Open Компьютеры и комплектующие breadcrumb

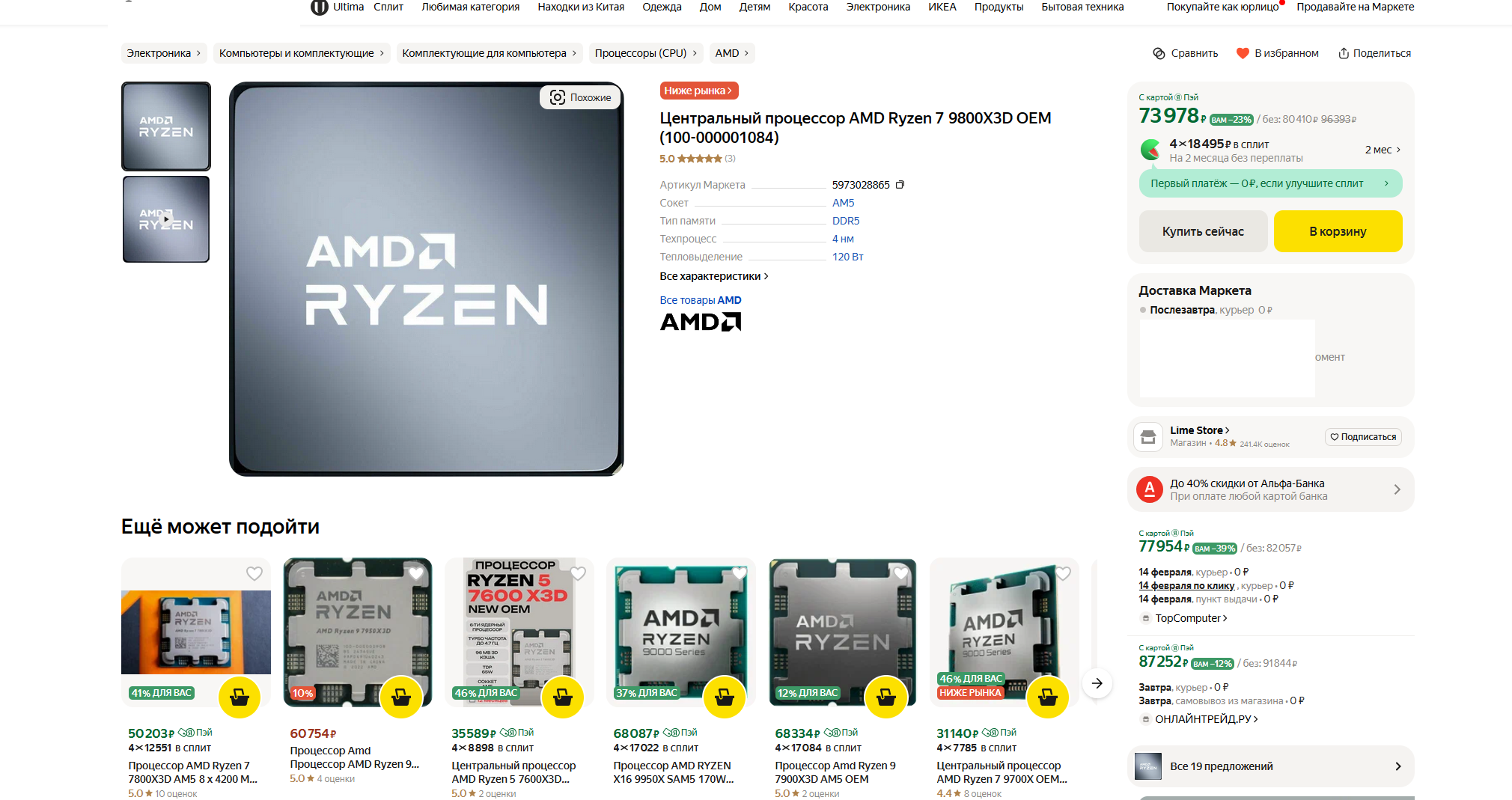302,53
